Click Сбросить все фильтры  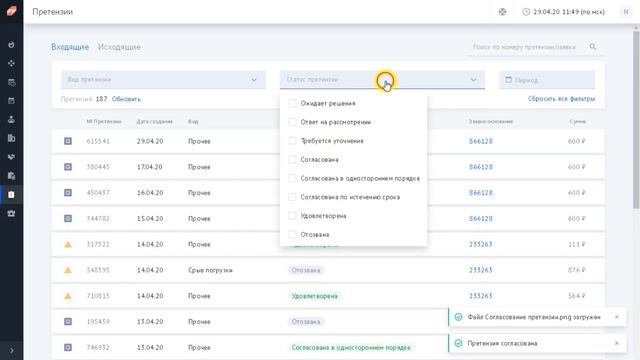tap(561, 99)
